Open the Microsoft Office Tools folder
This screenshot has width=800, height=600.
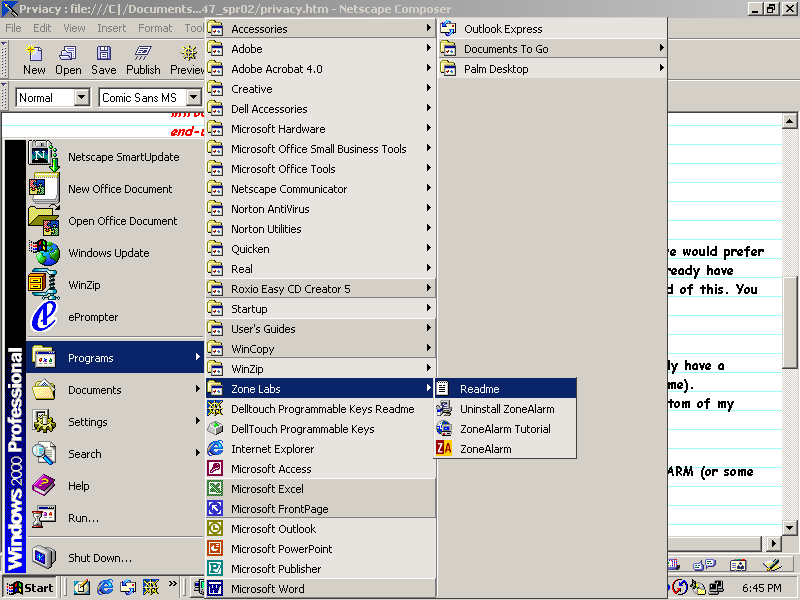pos(321,169)
